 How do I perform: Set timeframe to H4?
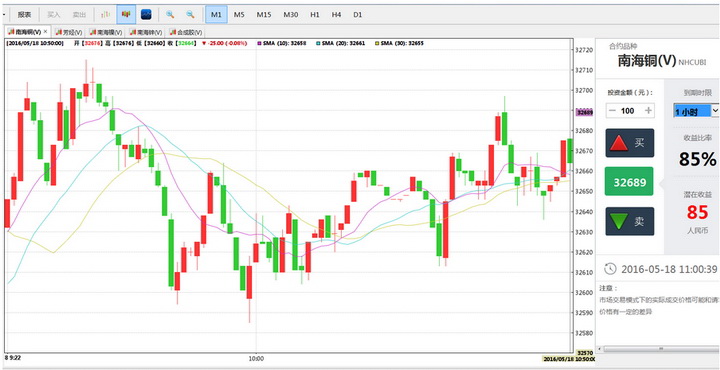point(337,15)
